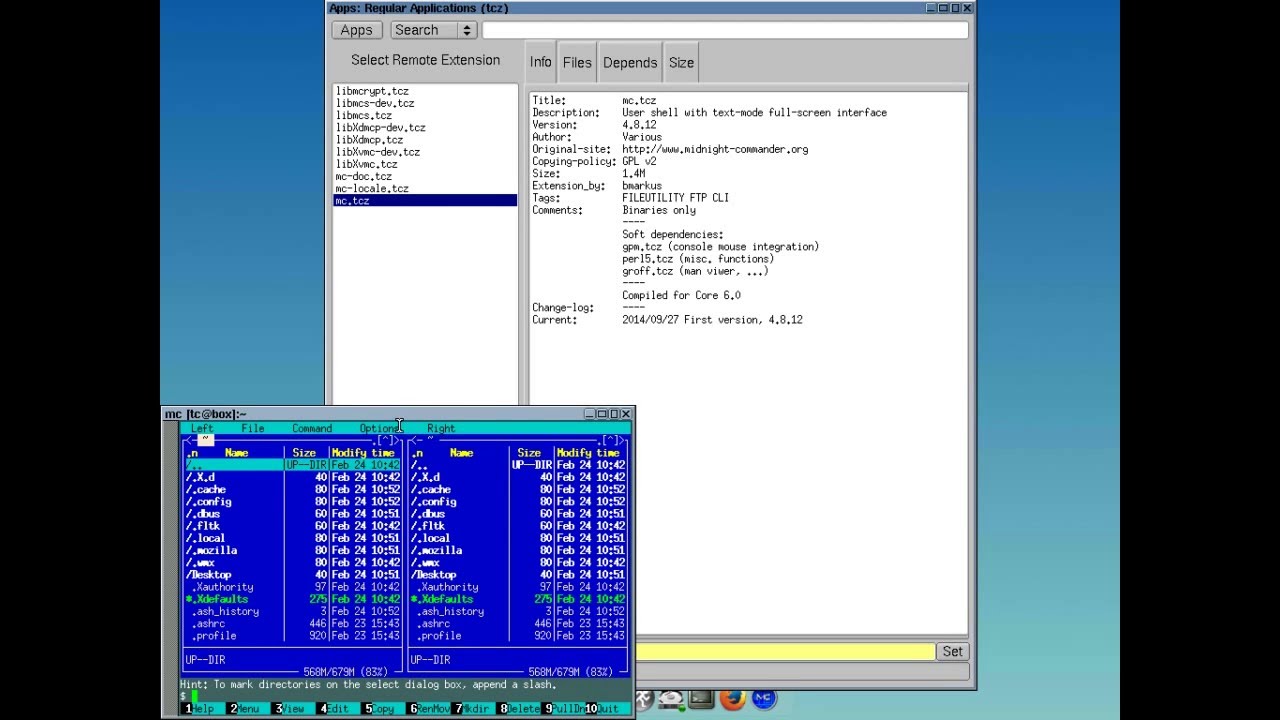Viewport: 1280px width, 720px height.
Task: Select .Xdefaults in the left mc panel
Action: click(x=292, y=599)
